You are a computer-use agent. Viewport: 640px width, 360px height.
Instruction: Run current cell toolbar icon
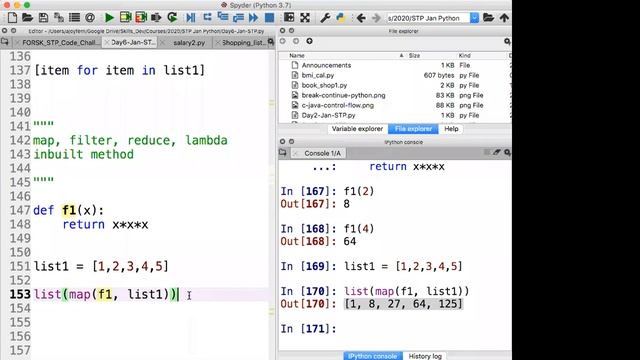point(125,18)
